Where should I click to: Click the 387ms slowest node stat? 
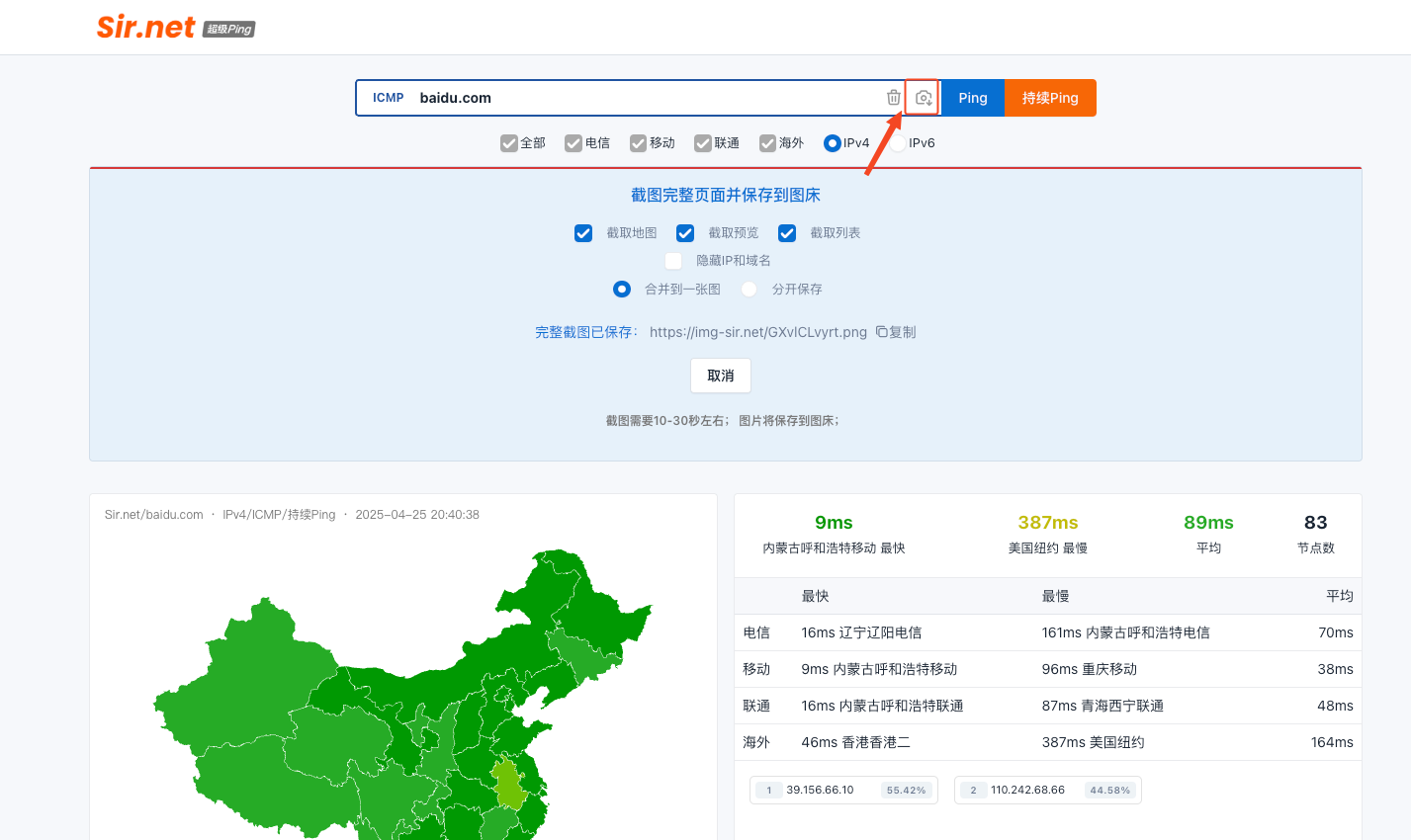click(x=1048, y=523)
